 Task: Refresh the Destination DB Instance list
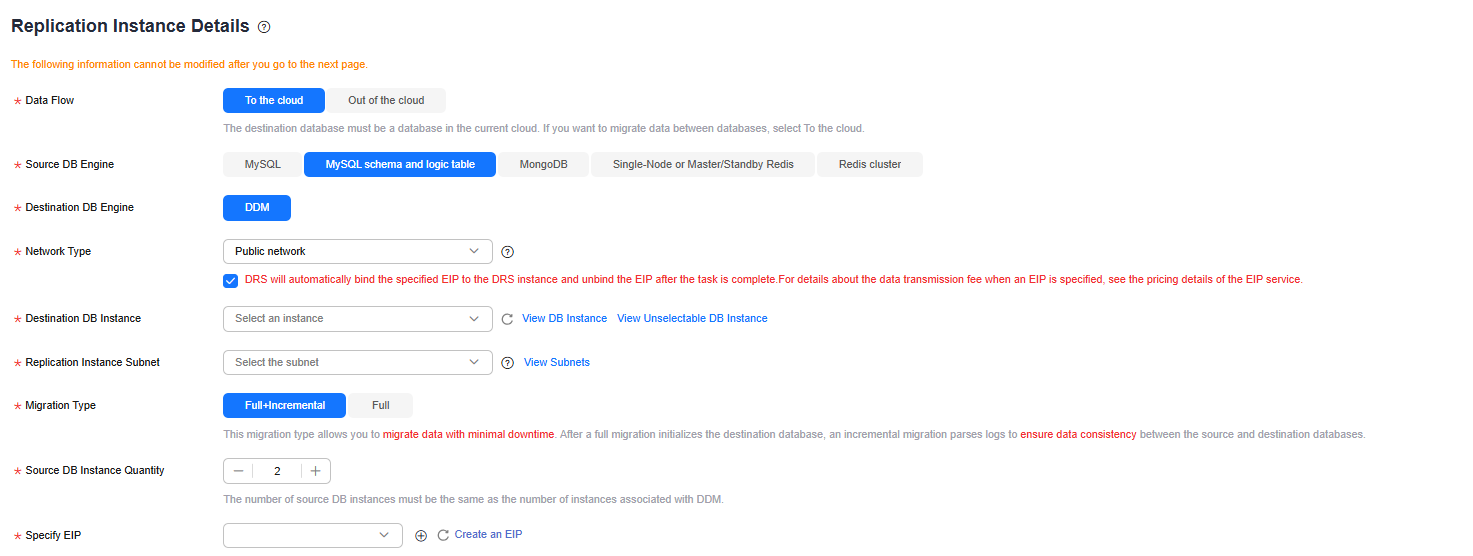[507, 319]
